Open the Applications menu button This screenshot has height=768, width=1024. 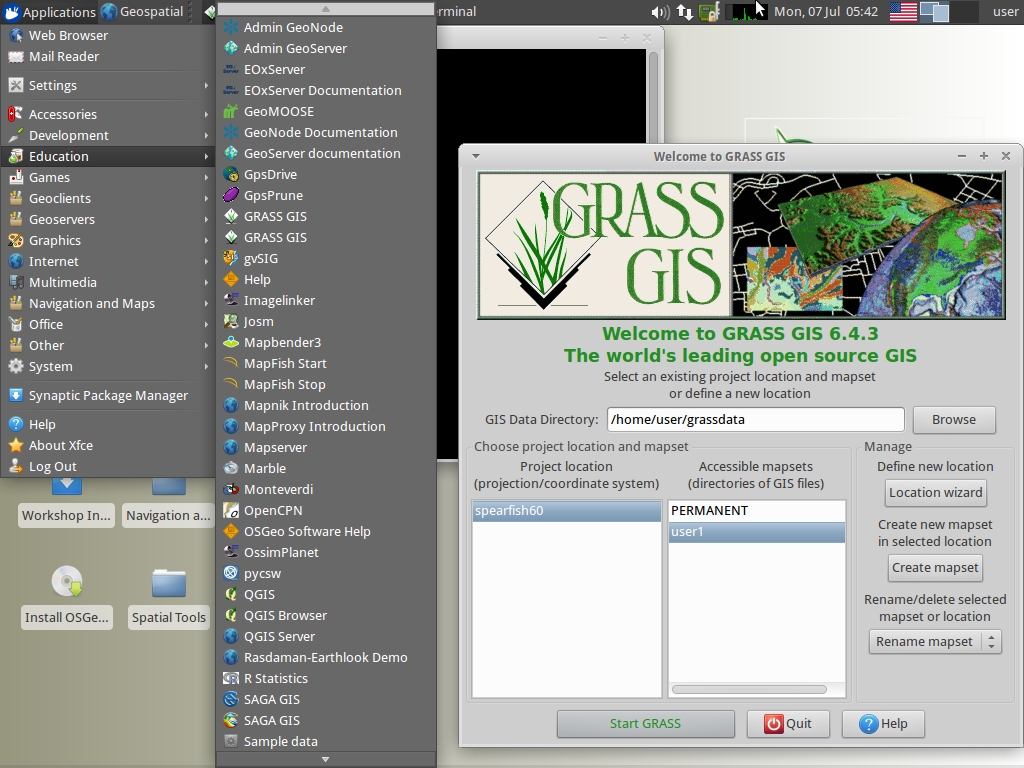[50, 12]
